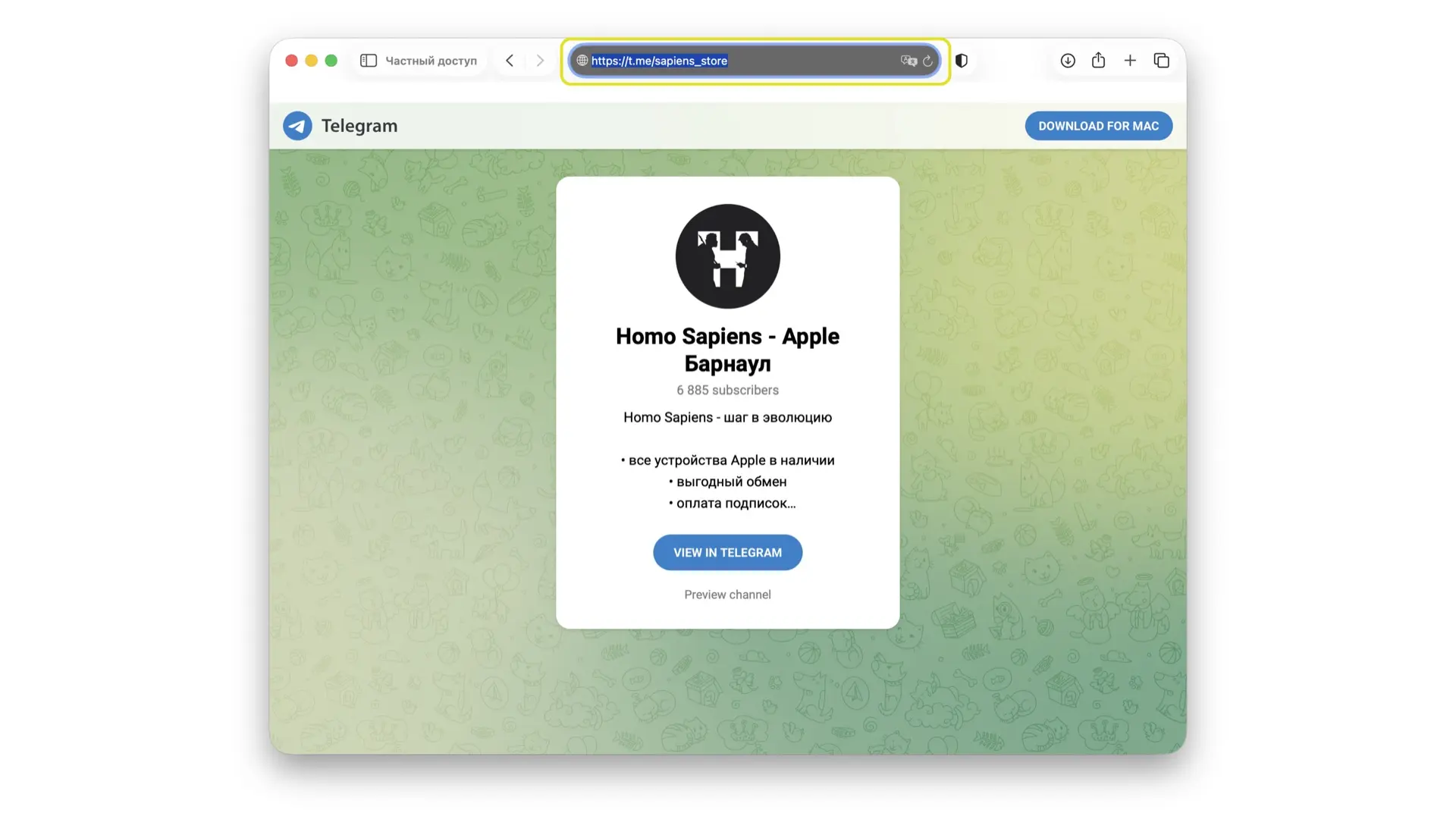
Task: Open the Share menu
Action: [x=1098, y=60]
